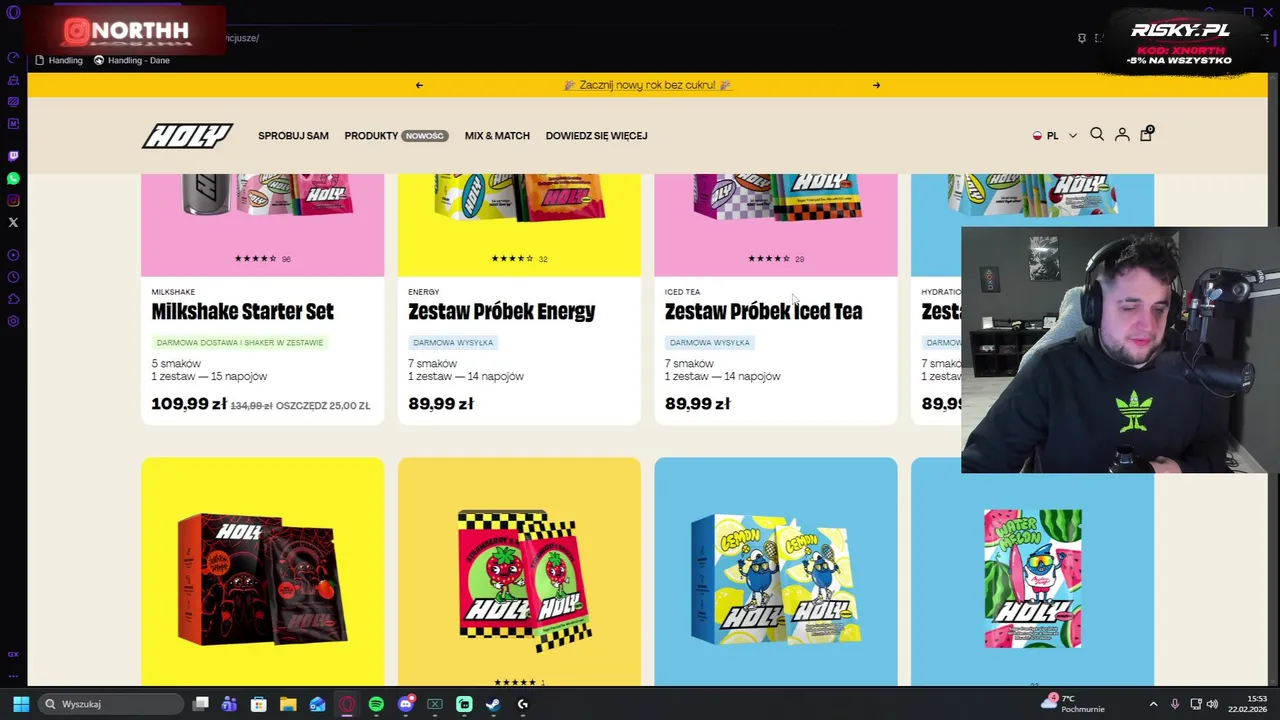Open the shopping cart icon
This screenshot has width=1280, height=720.
coord(1146,133)
